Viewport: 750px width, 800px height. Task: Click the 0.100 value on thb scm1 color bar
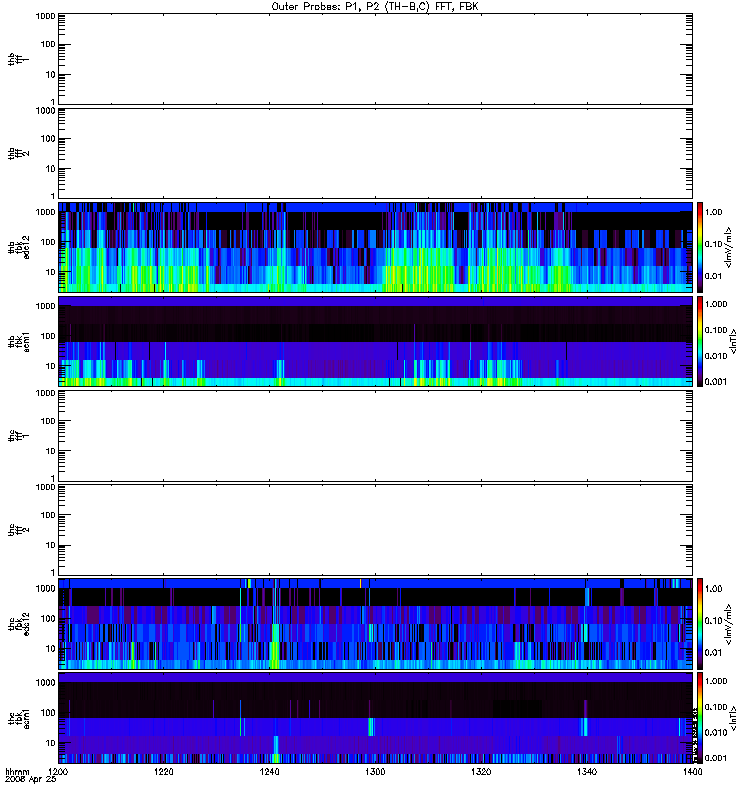[716, 330]
